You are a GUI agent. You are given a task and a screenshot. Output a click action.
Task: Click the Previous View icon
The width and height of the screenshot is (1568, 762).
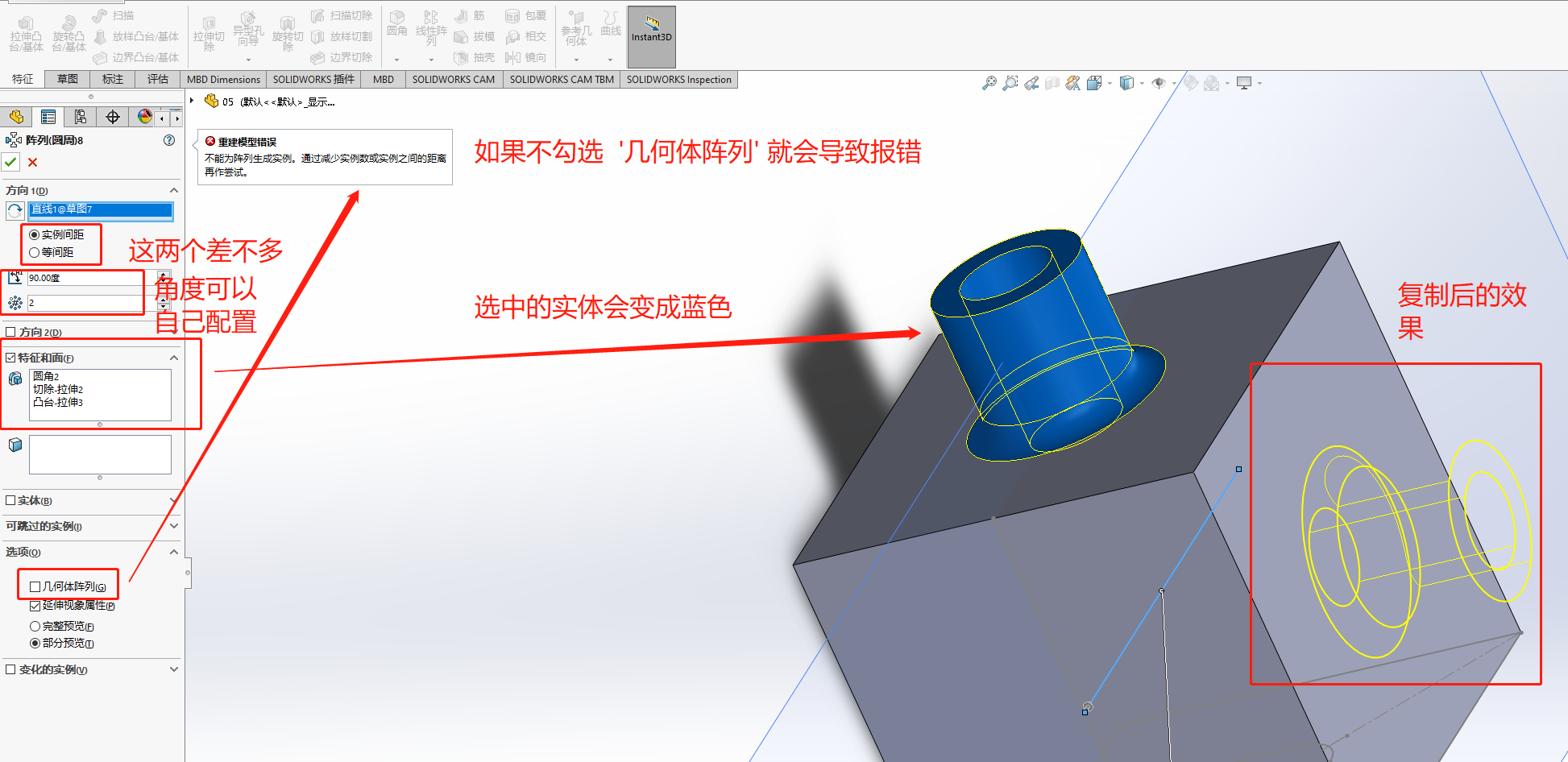click(x=1031, y=83)
